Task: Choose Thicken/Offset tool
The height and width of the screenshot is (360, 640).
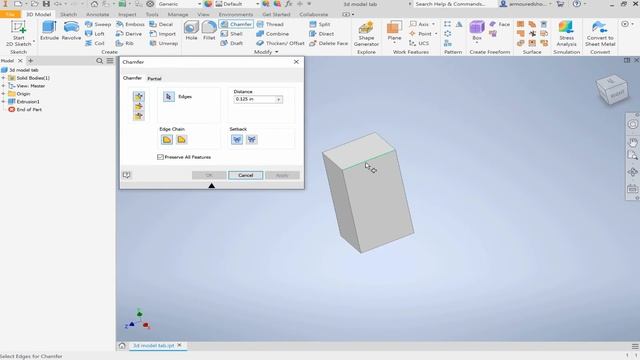Action: (x=280, y=43)
